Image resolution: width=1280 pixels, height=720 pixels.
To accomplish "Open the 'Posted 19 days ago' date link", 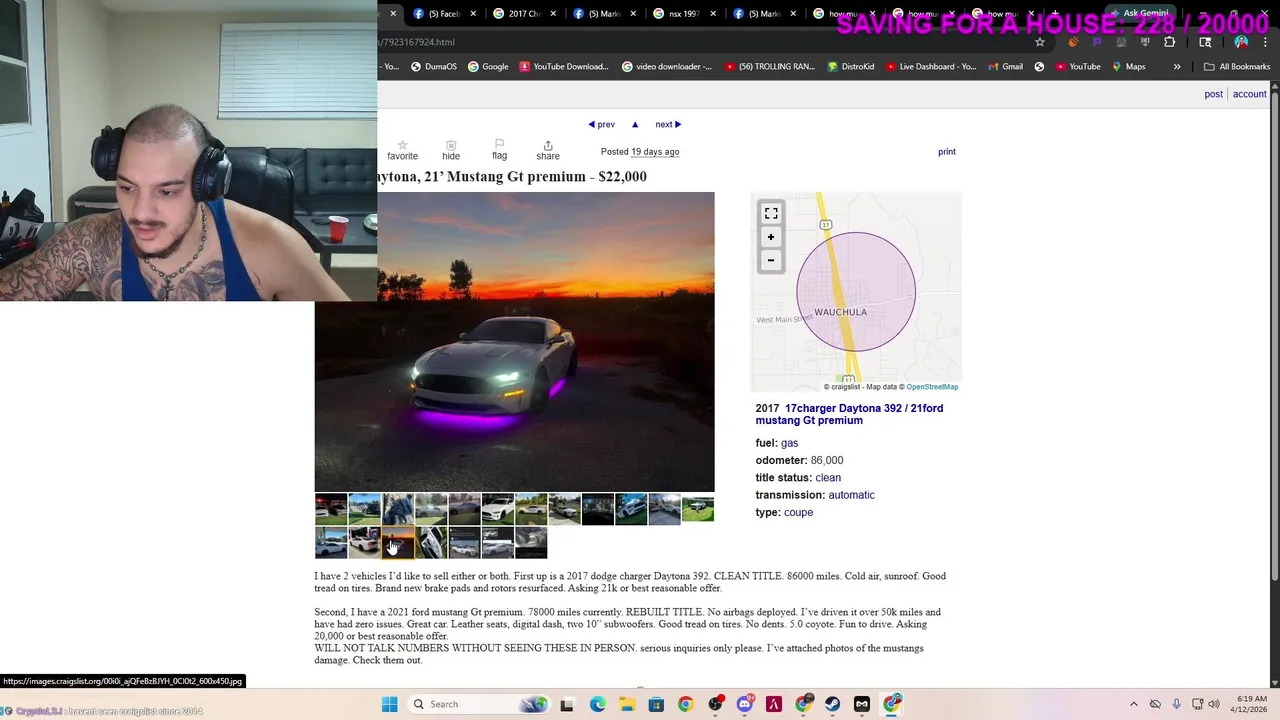I will 655,152.
